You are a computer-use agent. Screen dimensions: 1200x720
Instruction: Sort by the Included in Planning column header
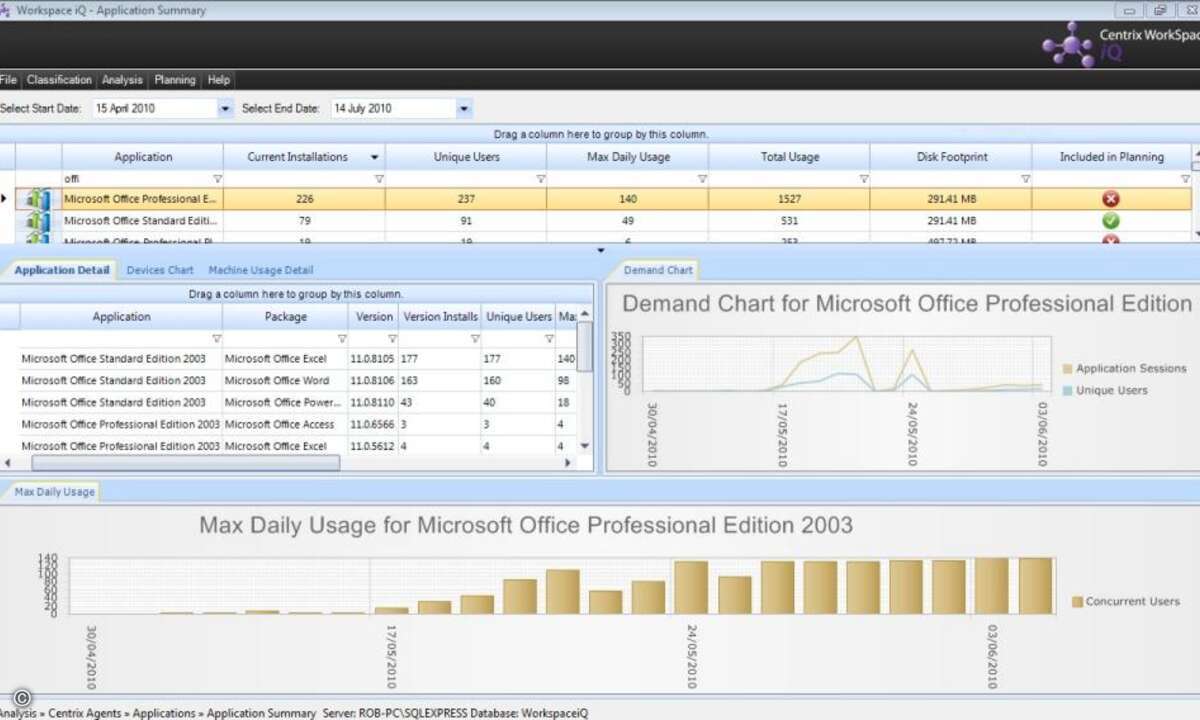[x=1111, y=157]
